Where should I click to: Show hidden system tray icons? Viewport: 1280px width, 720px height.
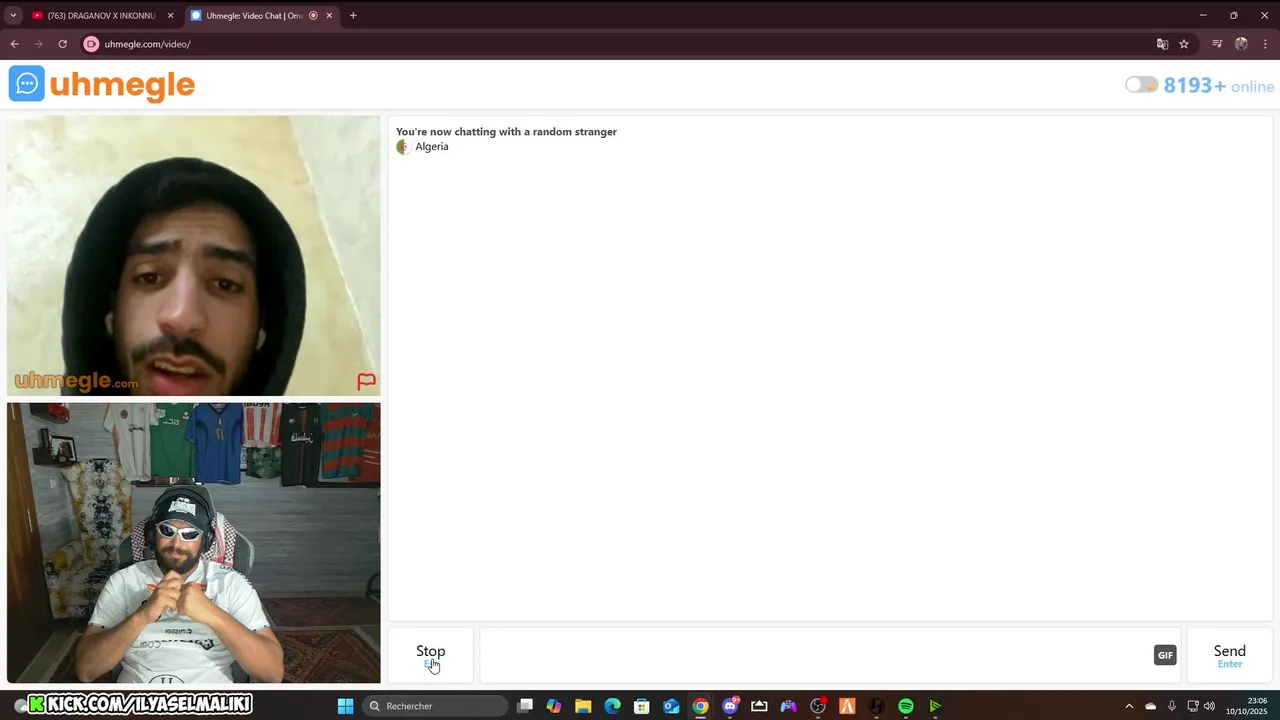(x=1129, y=706)
